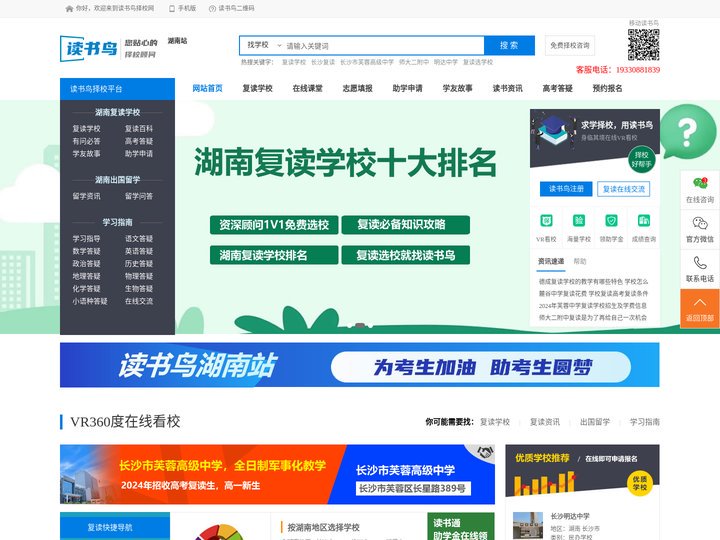Open 网站首页 in the top navigation
The height and width of the screenshot is (540, 720).
pos(208,88)
